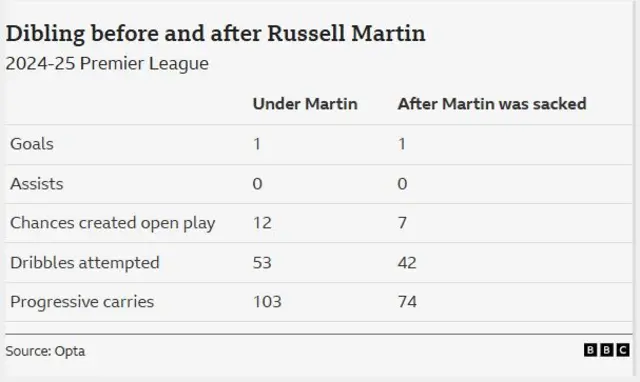Click the BBC logo
Image resolution: width=640 pixels, height=382 pixels.
(x=607, y=350)
